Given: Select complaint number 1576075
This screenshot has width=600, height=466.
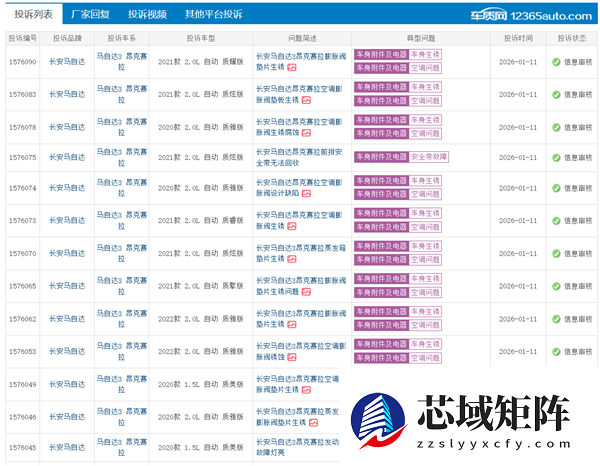Looking at the screenshot, I should tap(23, 157).
